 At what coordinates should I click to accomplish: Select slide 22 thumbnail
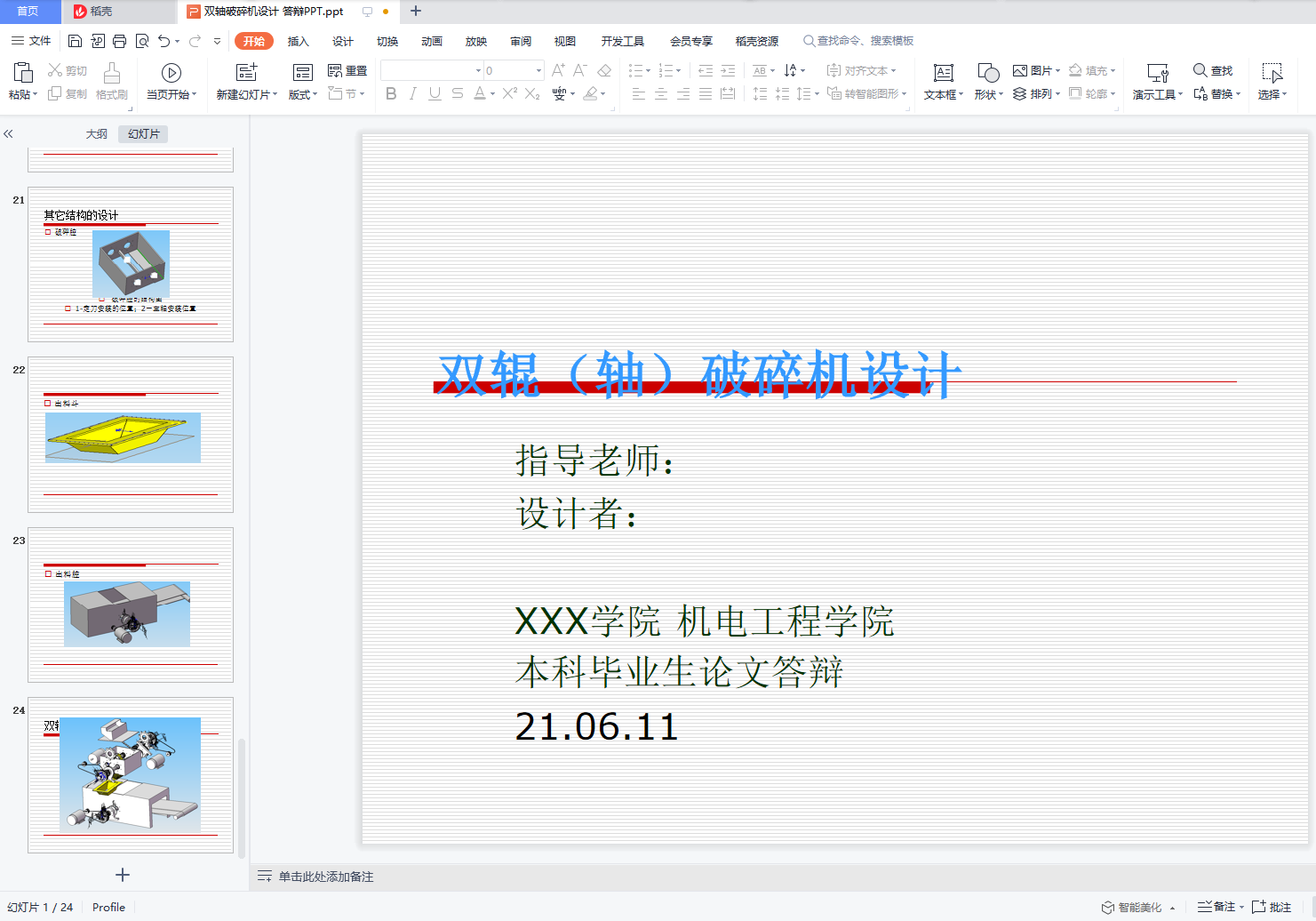[x=131, y=435]
